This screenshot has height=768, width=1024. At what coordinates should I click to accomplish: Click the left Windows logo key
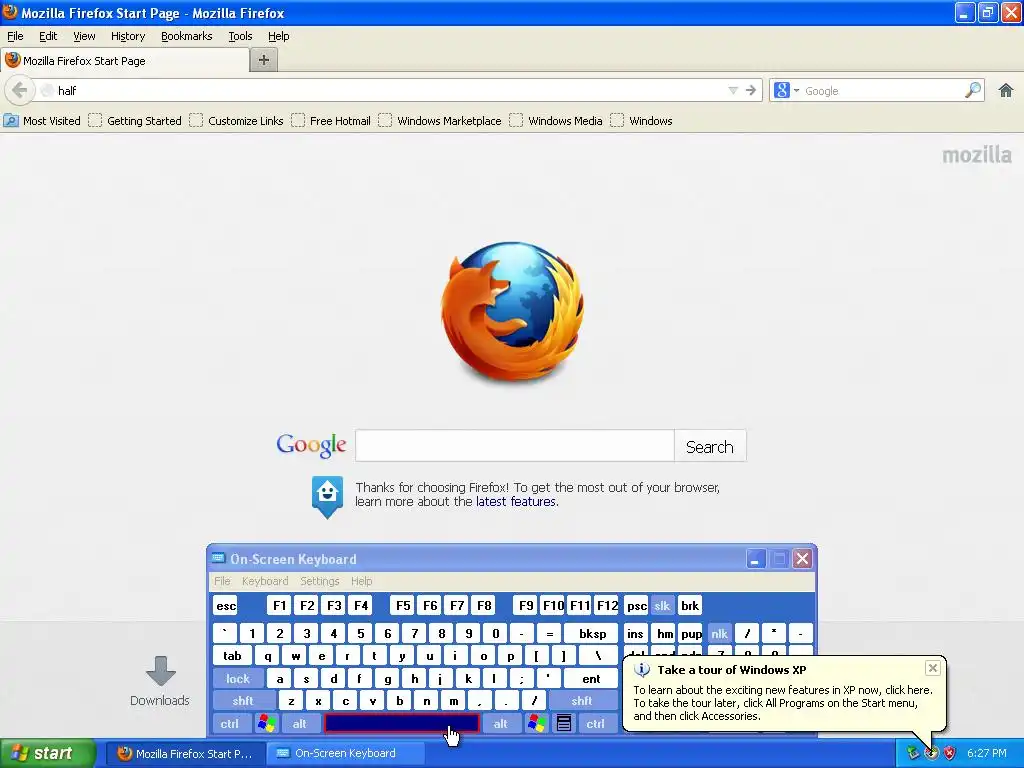click(266, 724)
